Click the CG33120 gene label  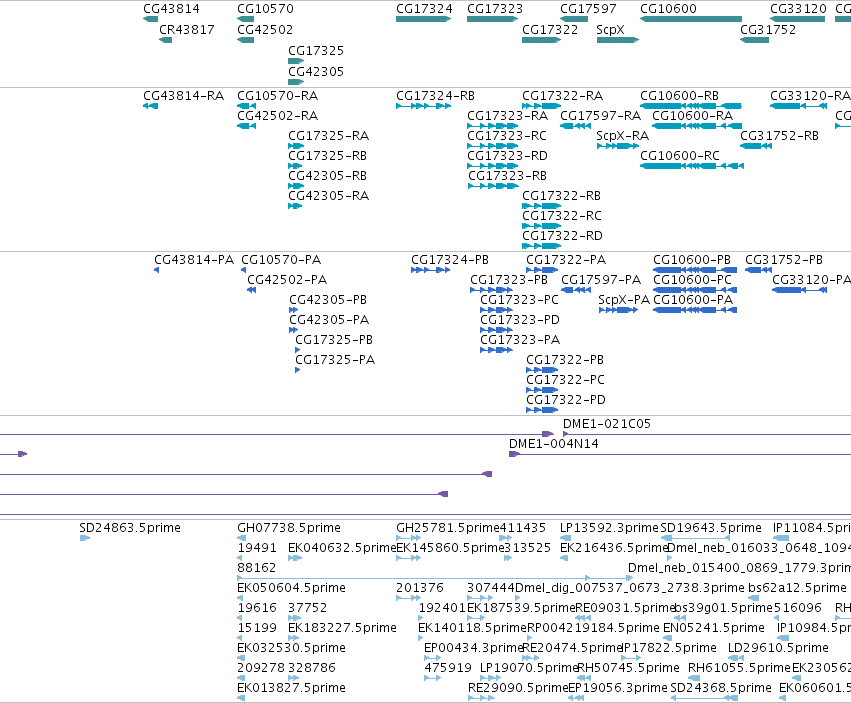pyautogui.click(x=798, y=9)
